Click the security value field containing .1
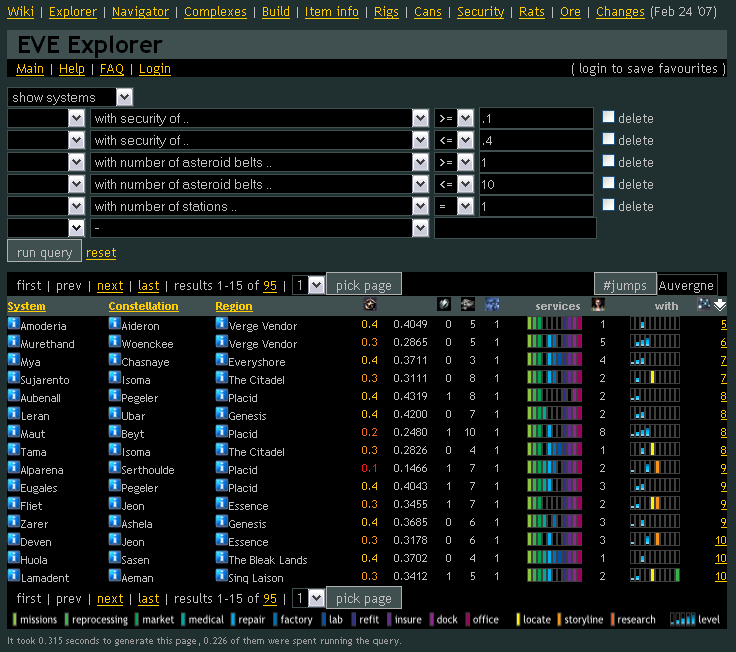The image size is (736, 652). point(536,118)
